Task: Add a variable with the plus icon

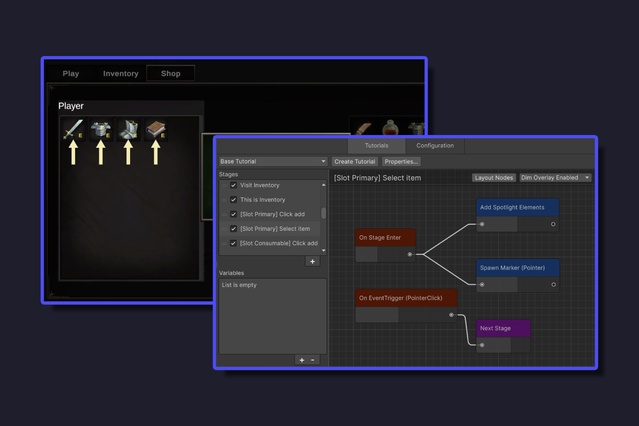Action: coord(302,360)
